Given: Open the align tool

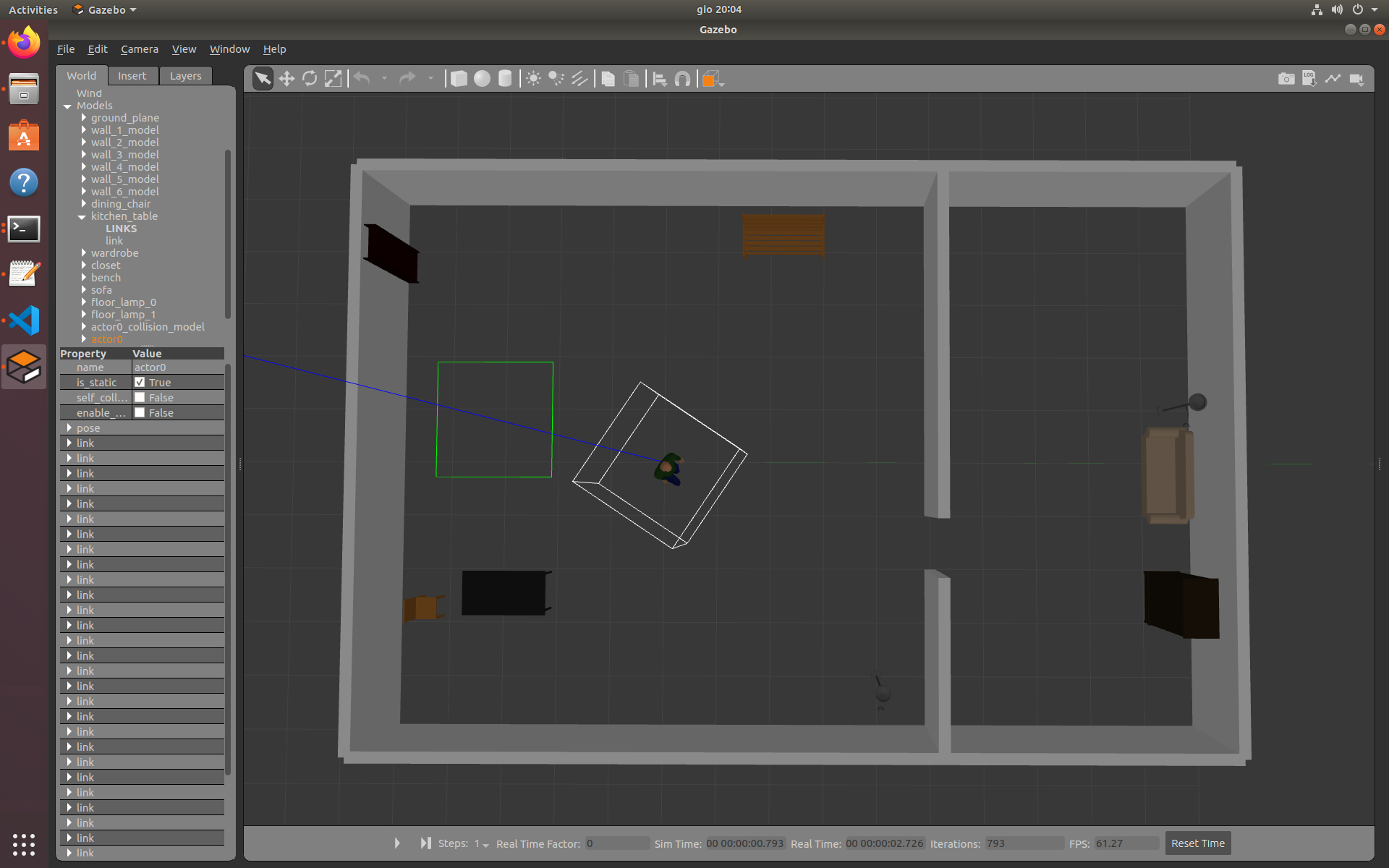Looking at the screenshot, I should [x=660, y=79].
